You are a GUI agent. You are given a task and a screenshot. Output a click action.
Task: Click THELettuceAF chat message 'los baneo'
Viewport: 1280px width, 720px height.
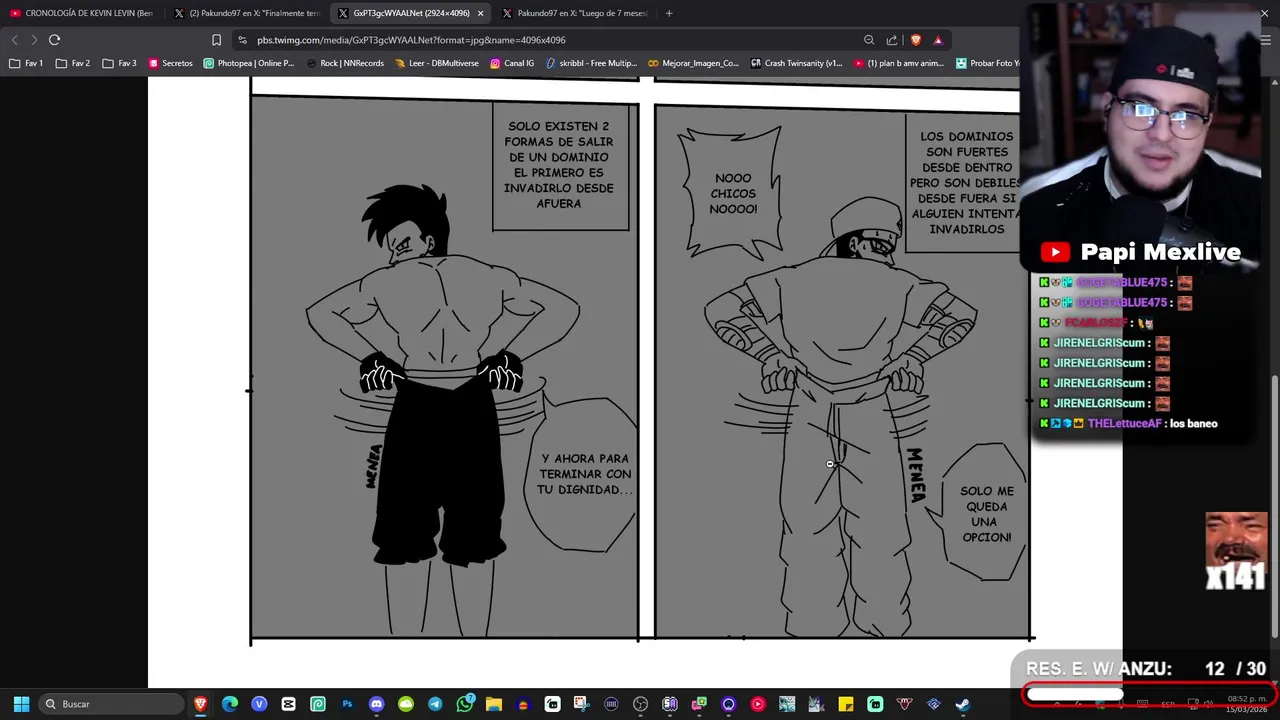click(x=1193, y=424)
